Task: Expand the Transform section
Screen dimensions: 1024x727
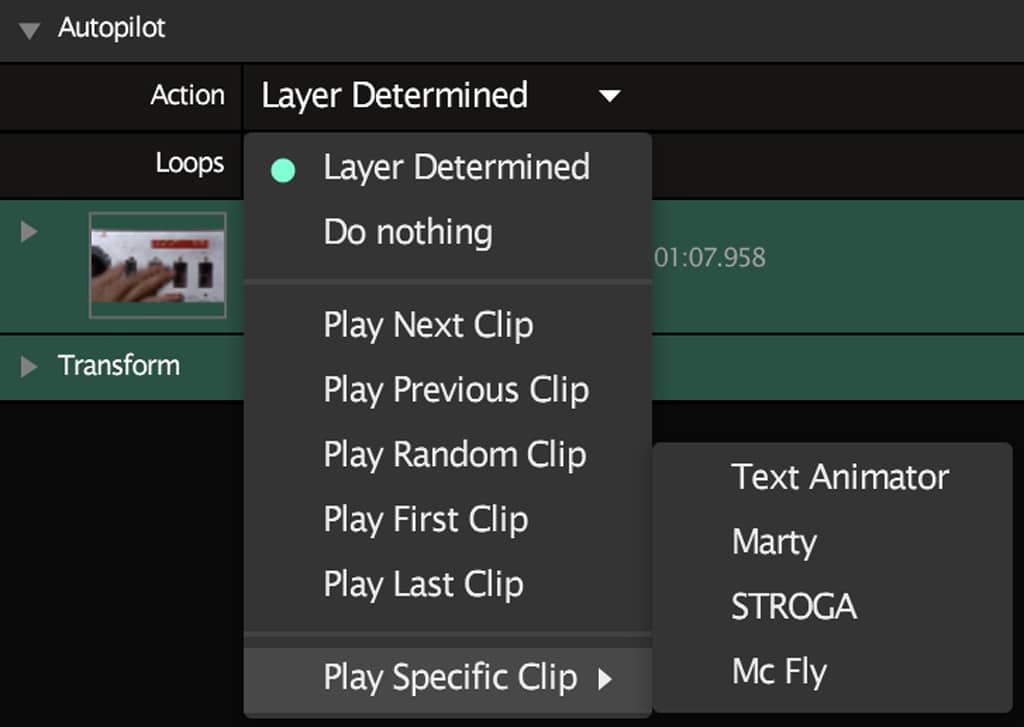Action: (29, 366)
